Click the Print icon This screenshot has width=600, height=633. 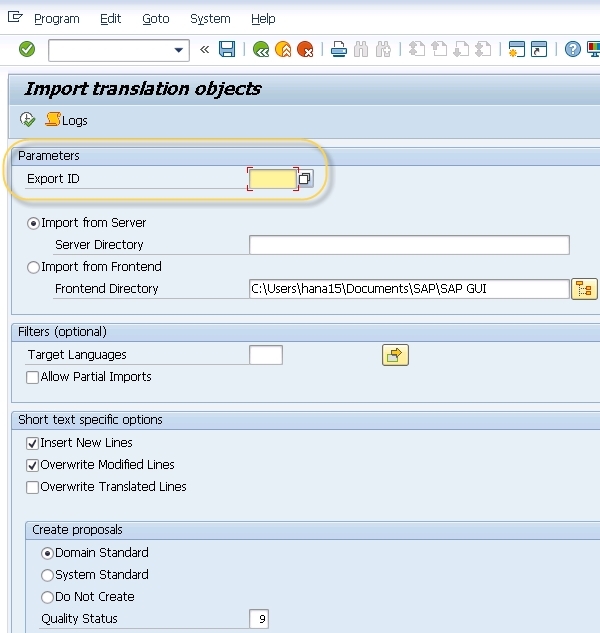click(338, 50)
